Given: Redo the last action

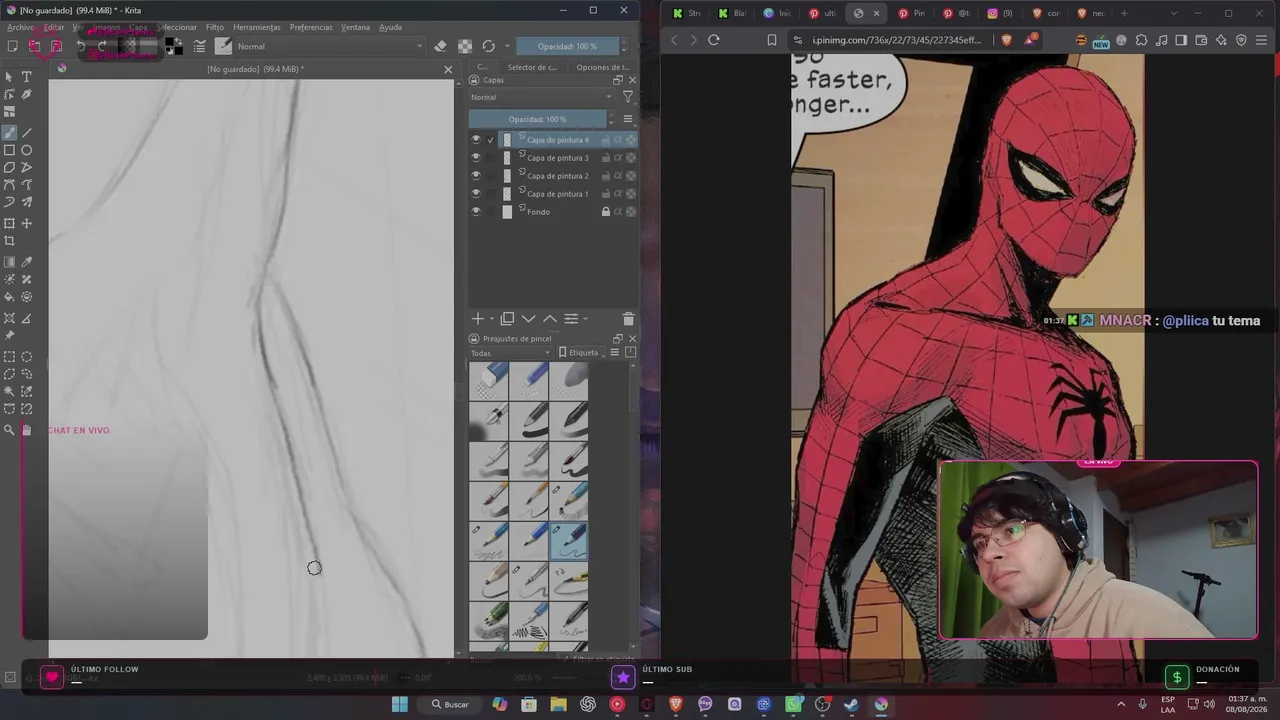Looking at the screenshot, I should coord(102,46).
